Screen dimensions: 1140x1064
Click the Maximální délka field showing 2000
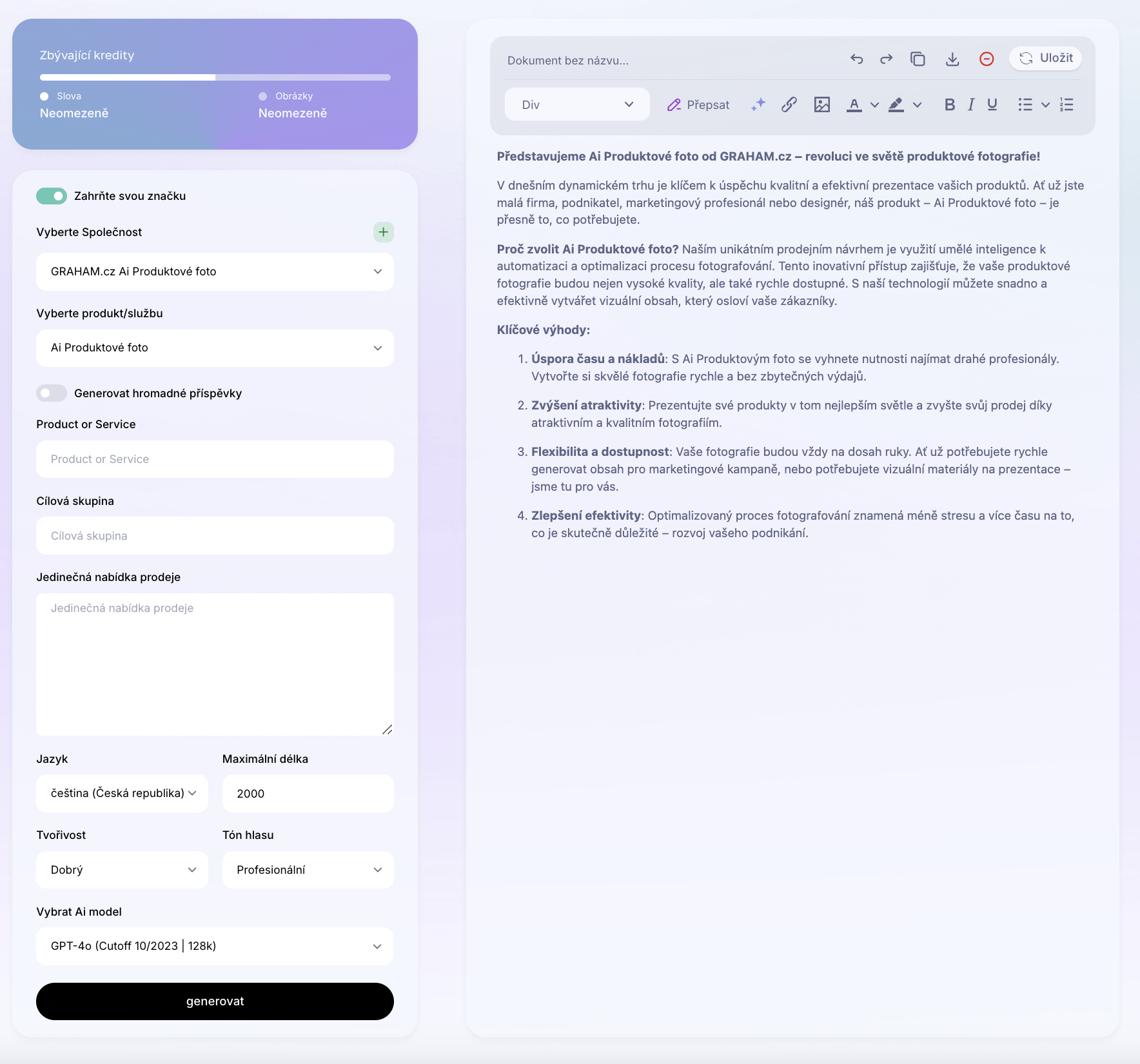[308, 793]
